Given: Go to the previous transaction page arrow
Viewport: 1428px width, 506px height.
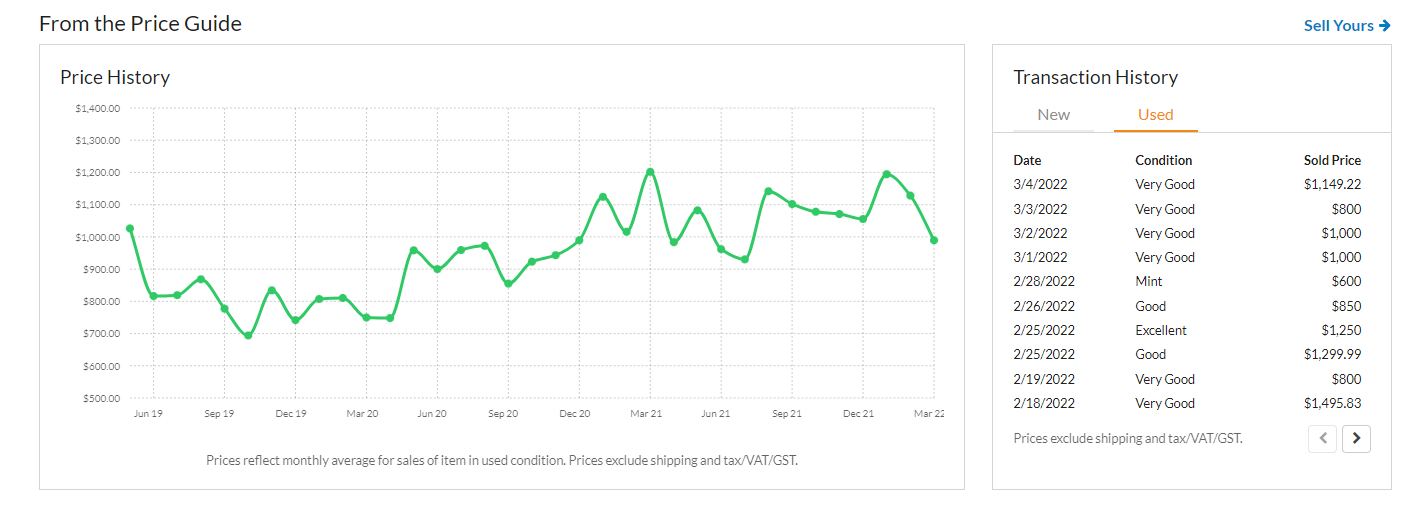Looking at the screenshot, I should 1322,438.
